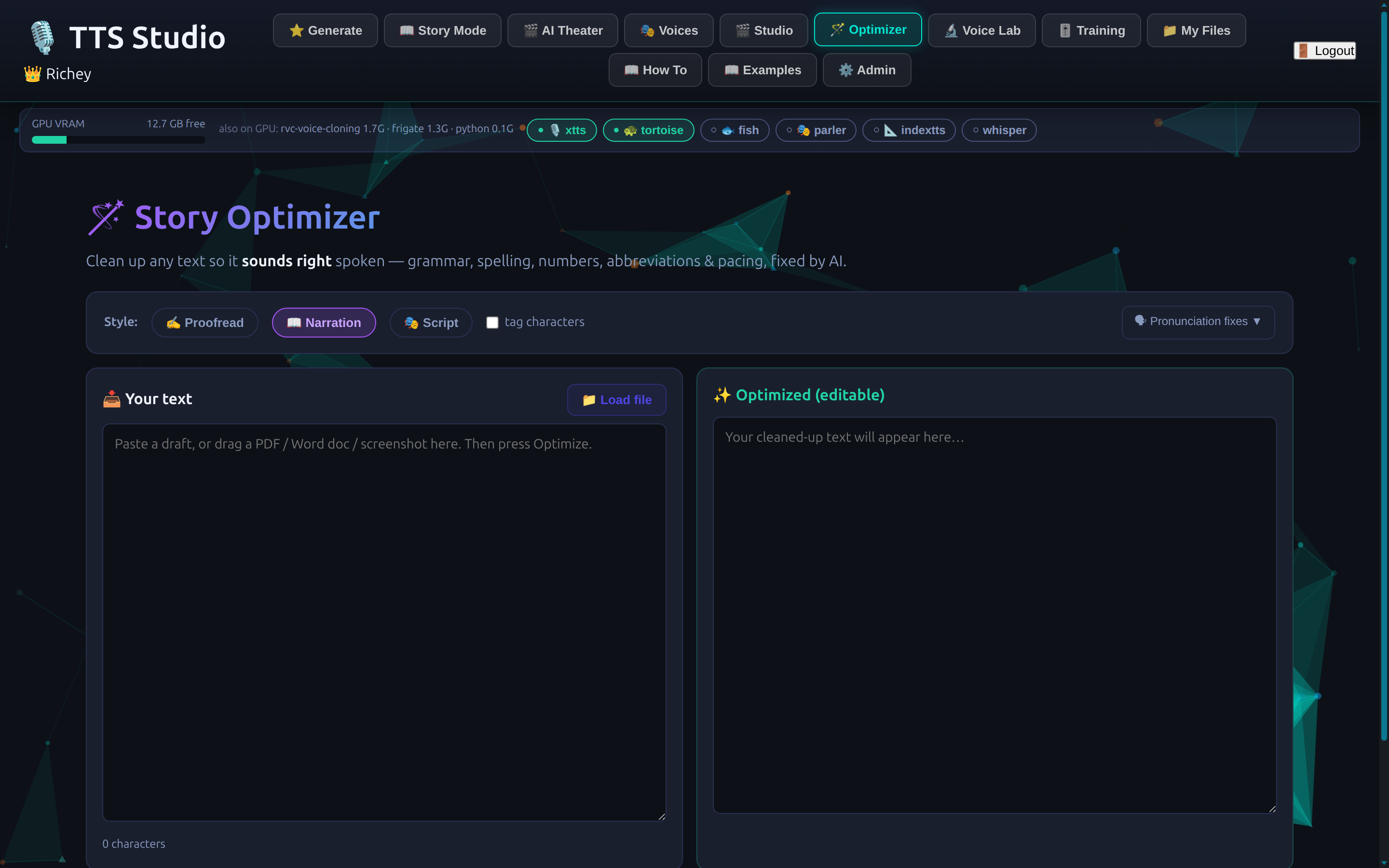Toggle the fish engine chip
This screenshot has height=868, width=1389.
[x=735, y=130]
